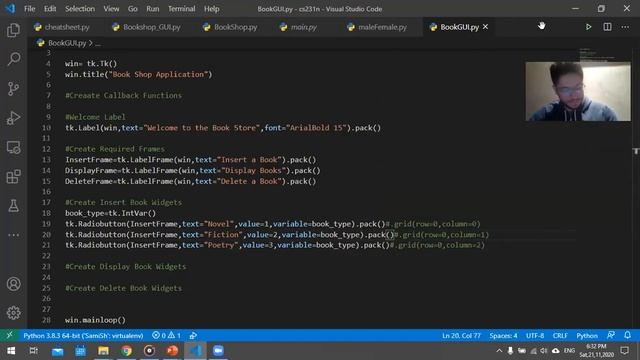Image resolution: width=640 pixels, height=360 pixels.
Task: Open Zoom from taskbar
Action: click(x=218, y=351)
